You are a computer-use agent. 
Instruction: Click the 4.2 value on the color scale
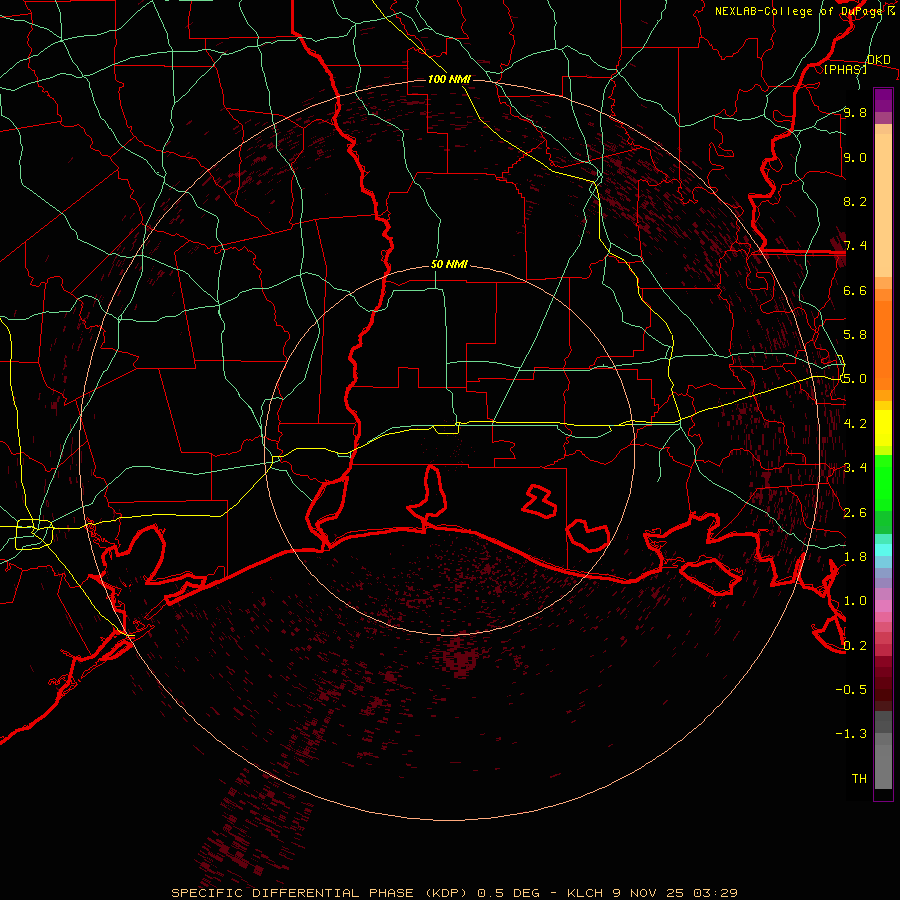click(x=855, y=424)
